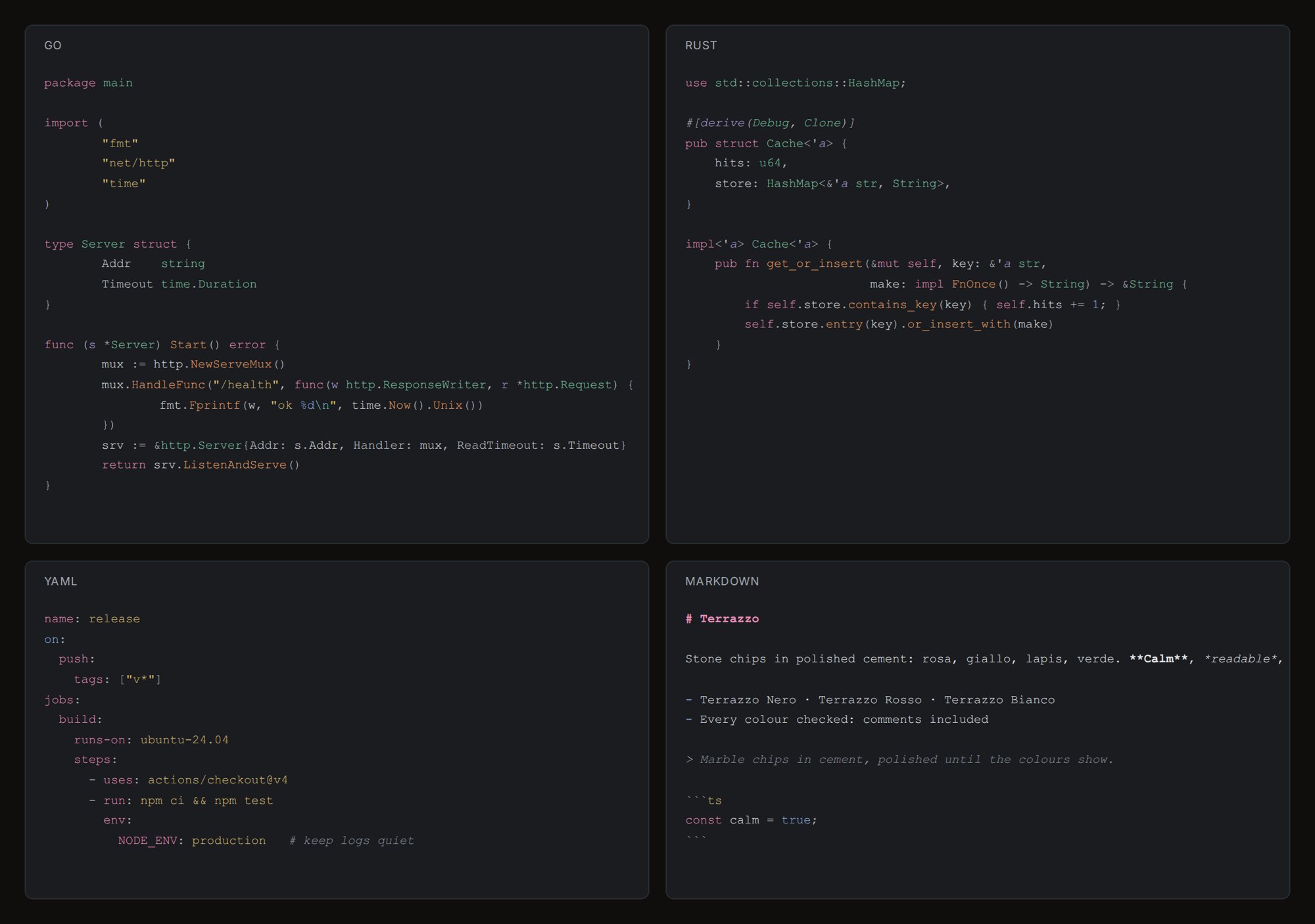
Task: Click 'pub fn get_or_insert' line
Action: [x=880, y=264]
